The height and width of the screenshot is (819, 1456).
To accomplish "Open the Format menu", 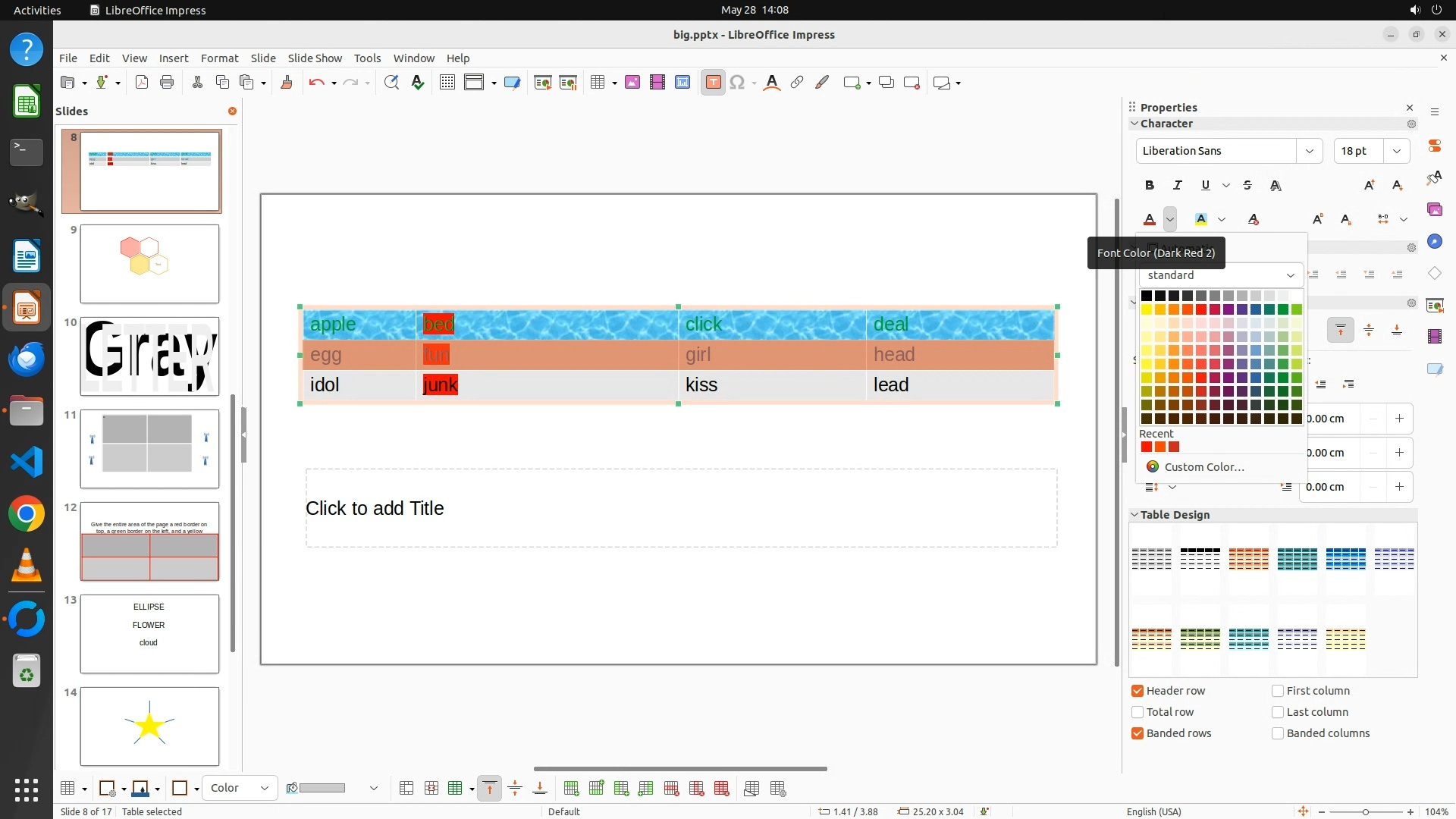I will 219,58.
